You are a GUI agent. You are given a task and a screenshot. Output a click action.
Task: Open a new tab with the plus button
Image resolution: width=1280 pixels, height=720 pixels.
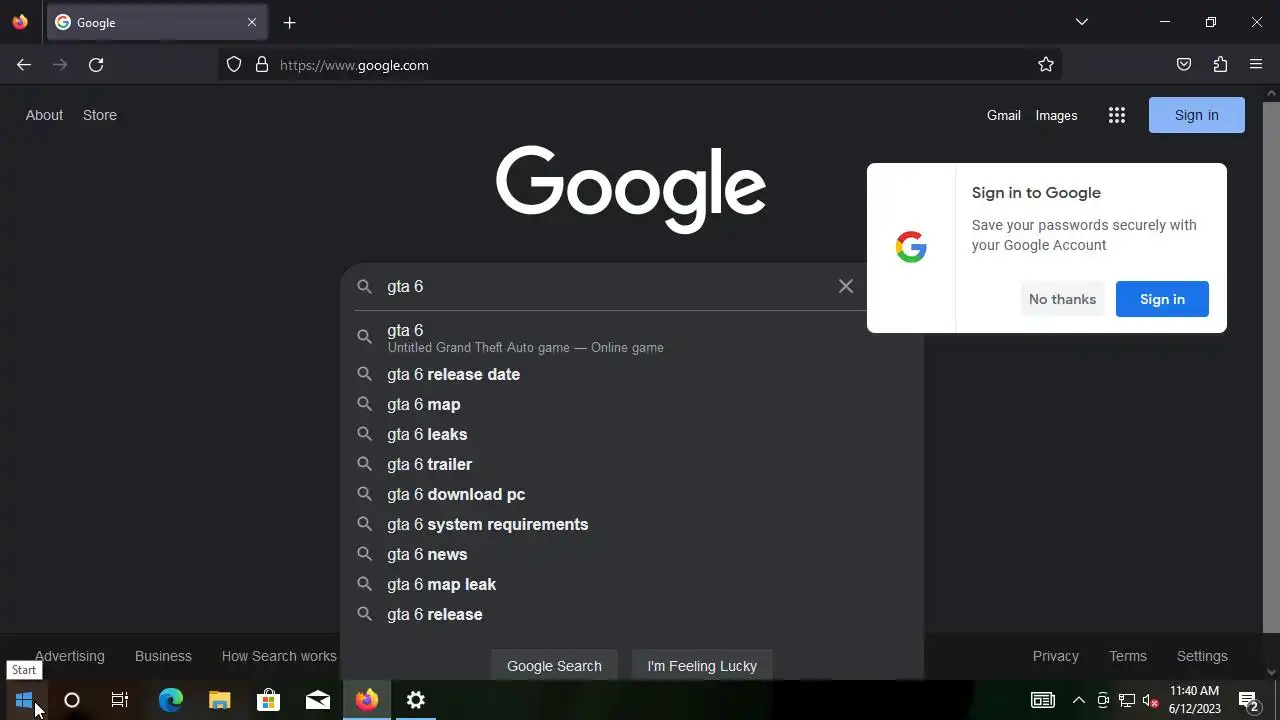(x=289, y=23)
